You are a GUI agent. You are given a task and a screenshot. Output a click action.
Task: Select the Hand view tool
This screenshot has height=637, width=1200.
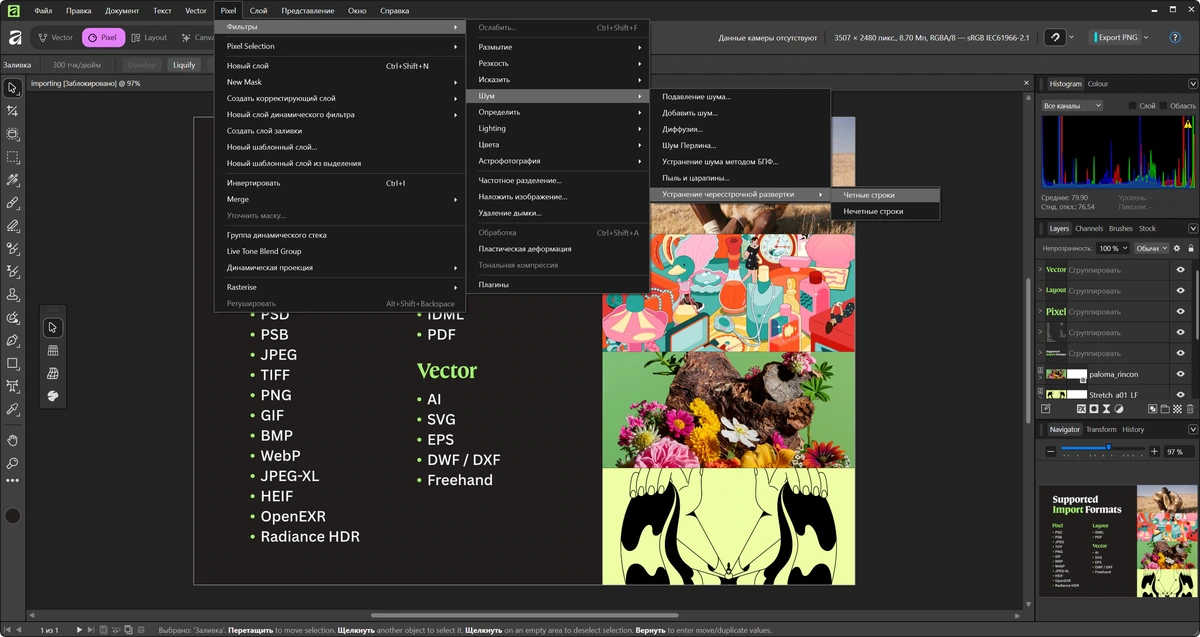pos(12,440)
